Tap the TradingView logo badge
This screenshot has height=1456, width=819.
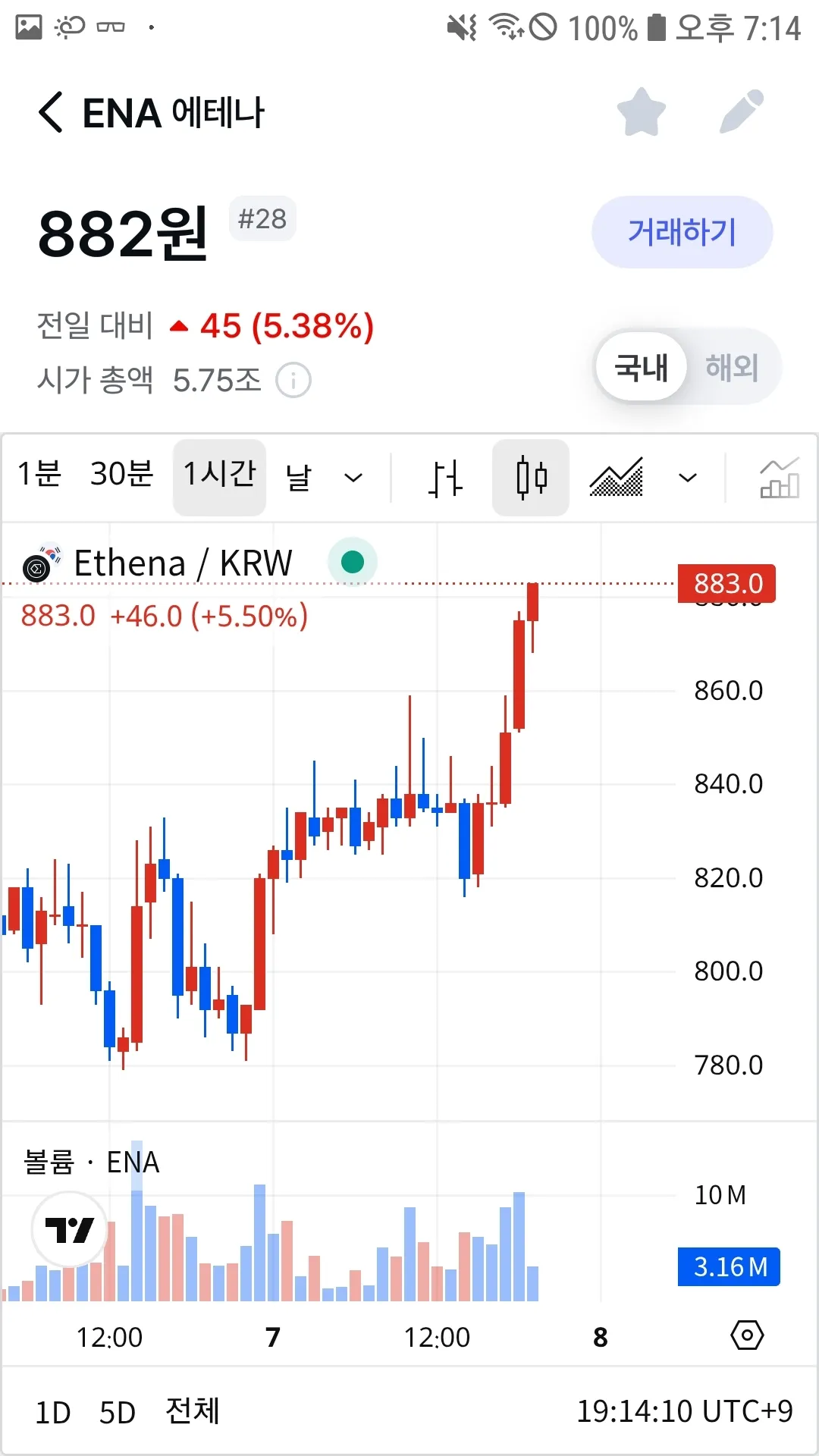[x=70, y=1229]
